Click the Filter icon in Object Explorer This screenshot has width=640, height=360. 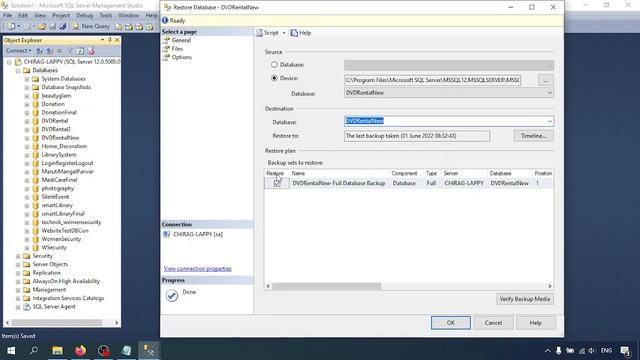70,51
